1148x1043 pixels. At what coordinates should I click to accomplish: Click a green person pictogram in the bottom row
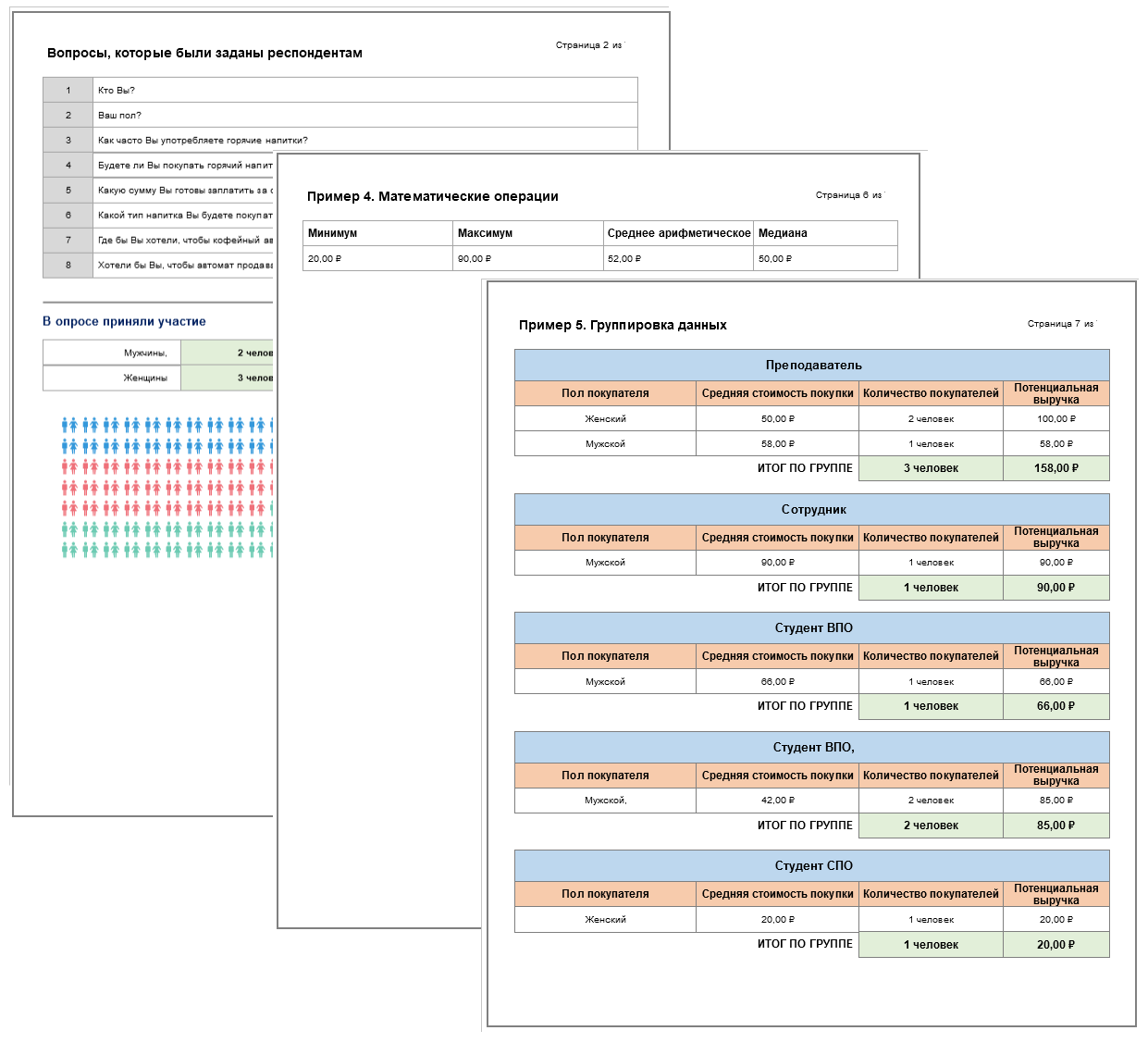[70, 550]
